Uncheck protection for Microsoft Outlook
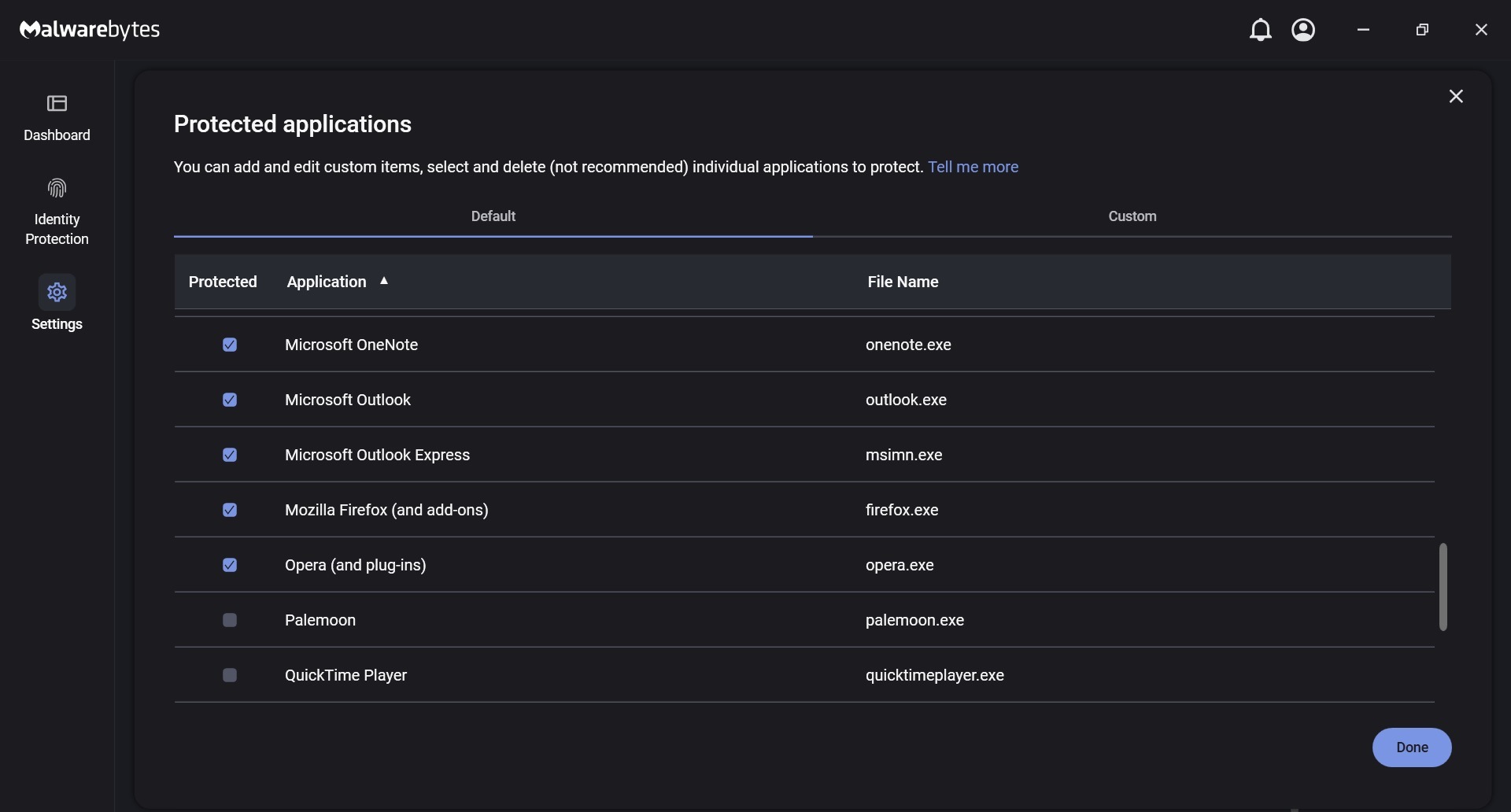 (230, 400)
